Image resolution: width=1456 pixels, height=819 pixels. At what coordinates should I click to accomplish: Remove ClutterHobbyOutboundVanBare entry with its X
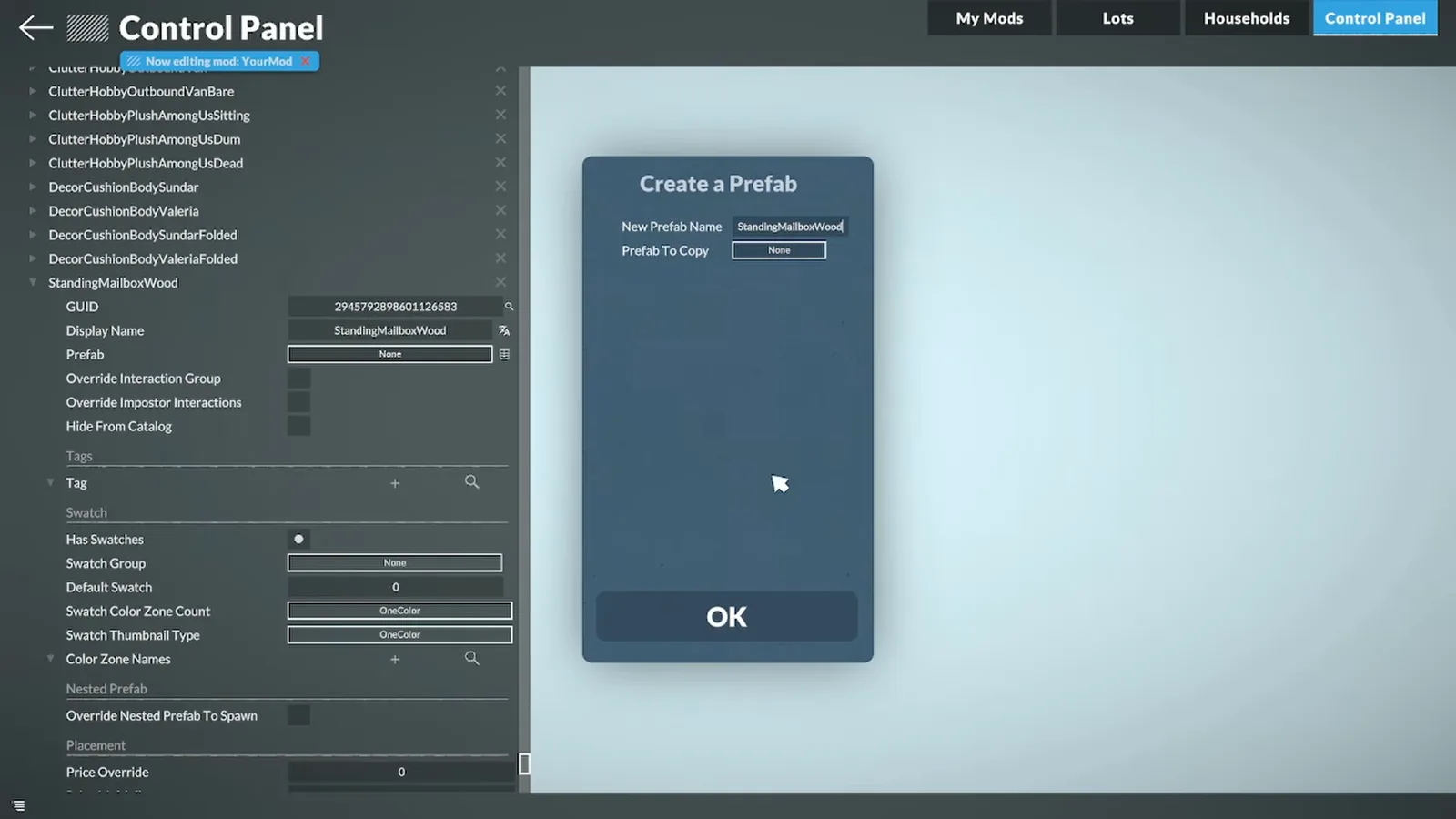(x=500, y=91)
